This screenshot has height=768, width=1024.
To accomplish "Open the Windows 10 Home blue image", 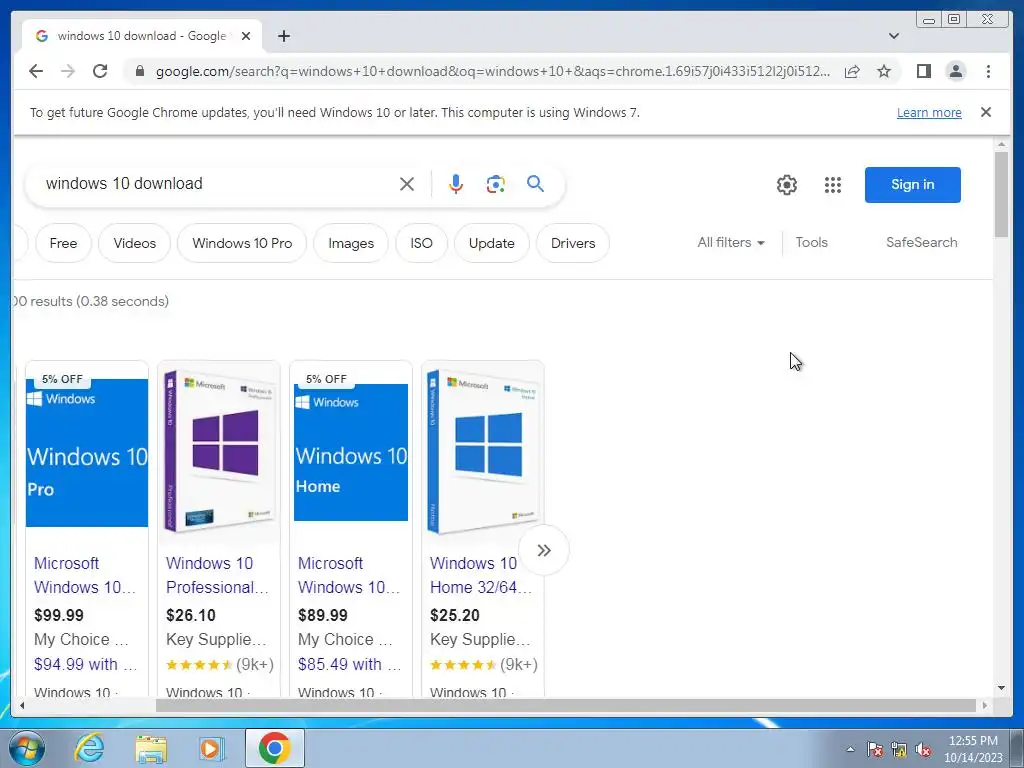I will coord(351,452).
